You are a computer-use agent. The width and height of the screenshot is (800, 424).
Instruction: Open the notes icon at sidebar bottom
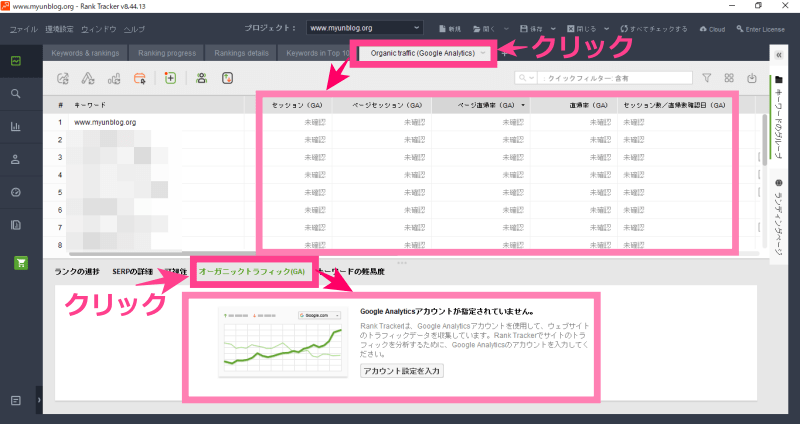16,401
